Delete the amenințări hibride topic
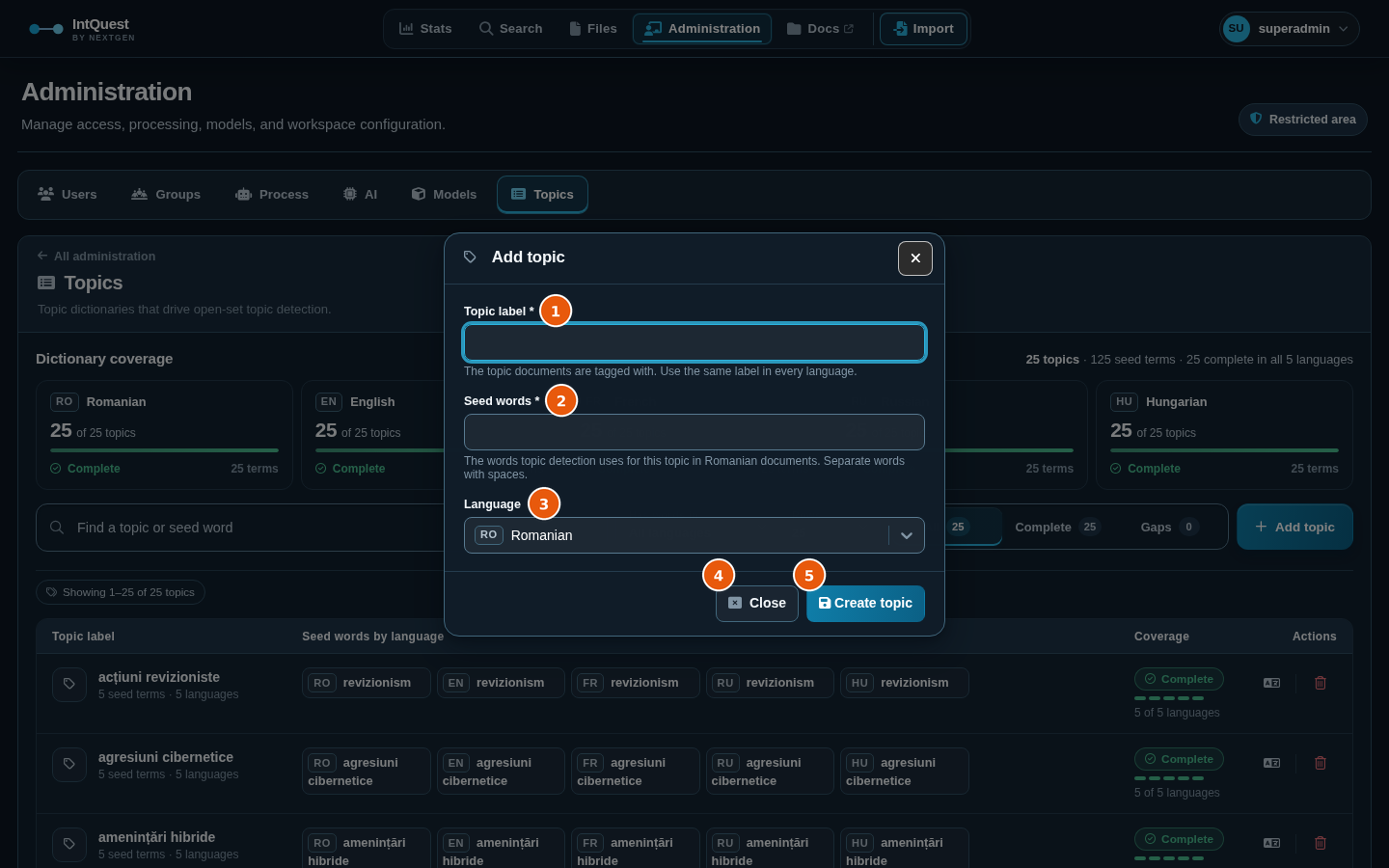Screen dimensions: 1389x868 (1321, 843)
